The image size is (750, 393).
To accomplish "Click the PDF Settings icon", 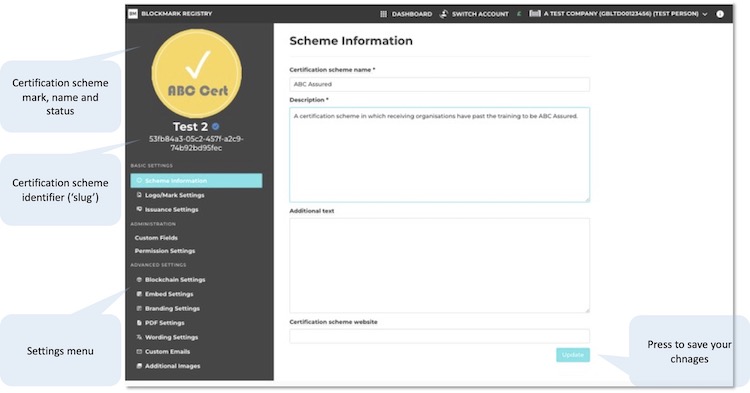I will coord(139,323).
